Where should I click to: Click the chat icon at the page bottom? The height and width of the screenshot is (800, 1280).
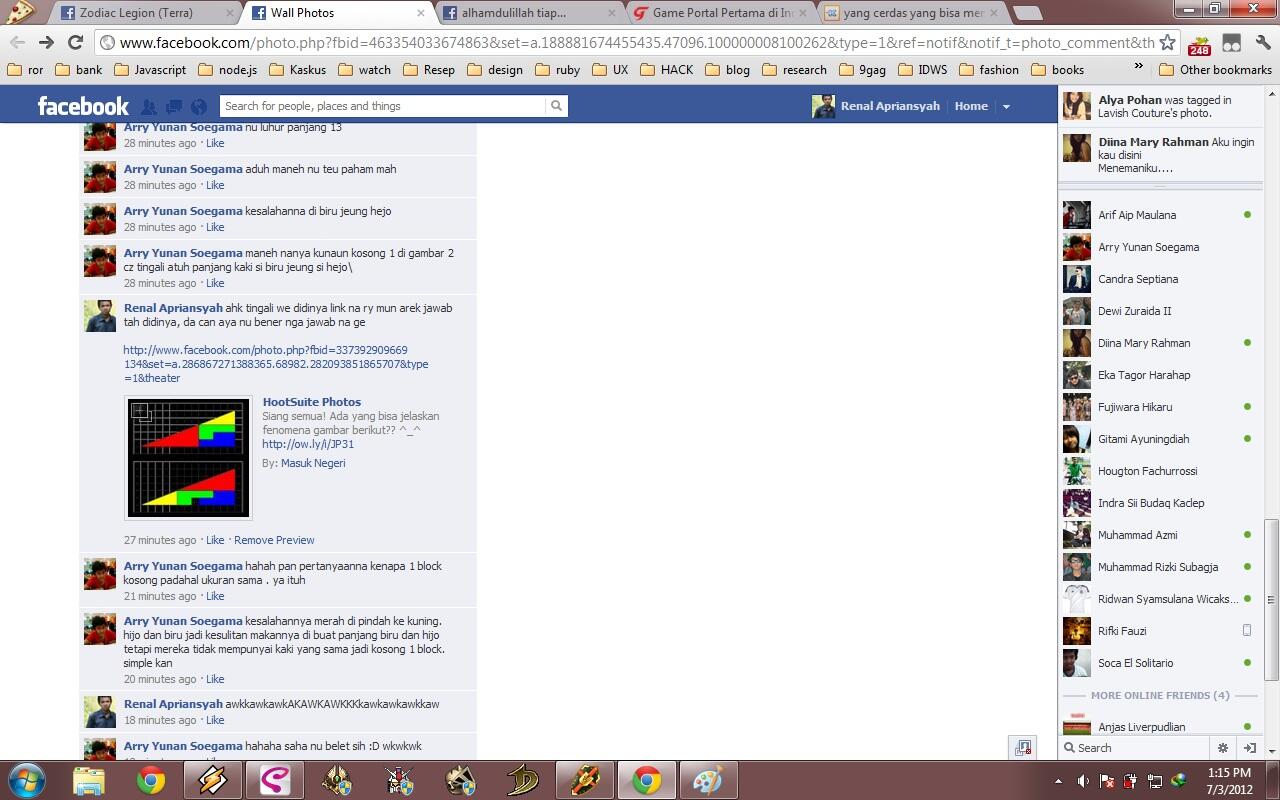point(1022,747)
